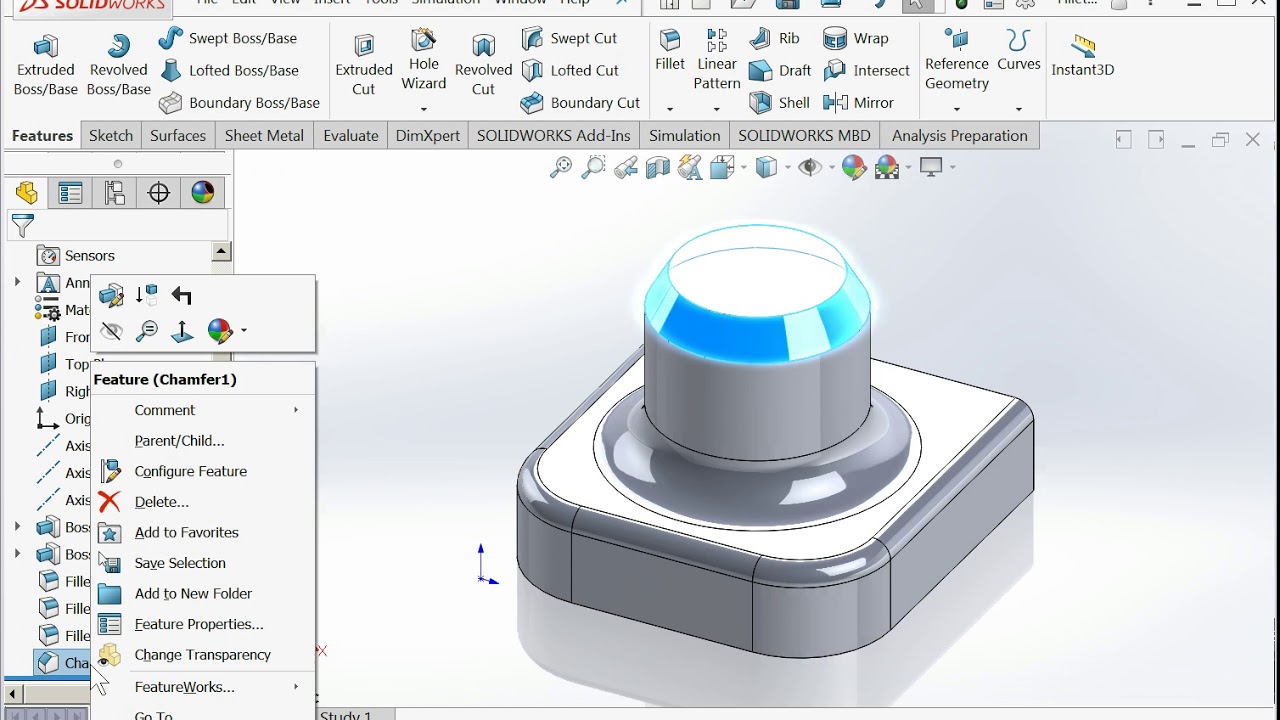Click the Wrap tool
The width and height of the screenshot is (1280, 720).
(x=855, y=38)
